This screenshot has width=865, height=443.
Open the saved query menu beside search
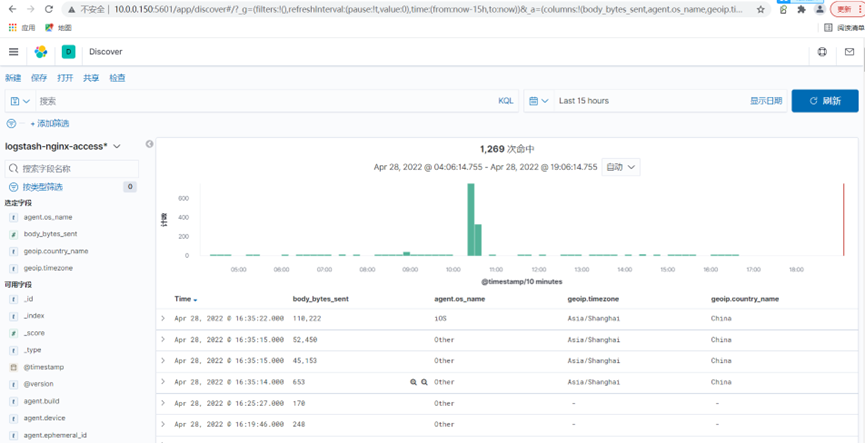point(20,101)
